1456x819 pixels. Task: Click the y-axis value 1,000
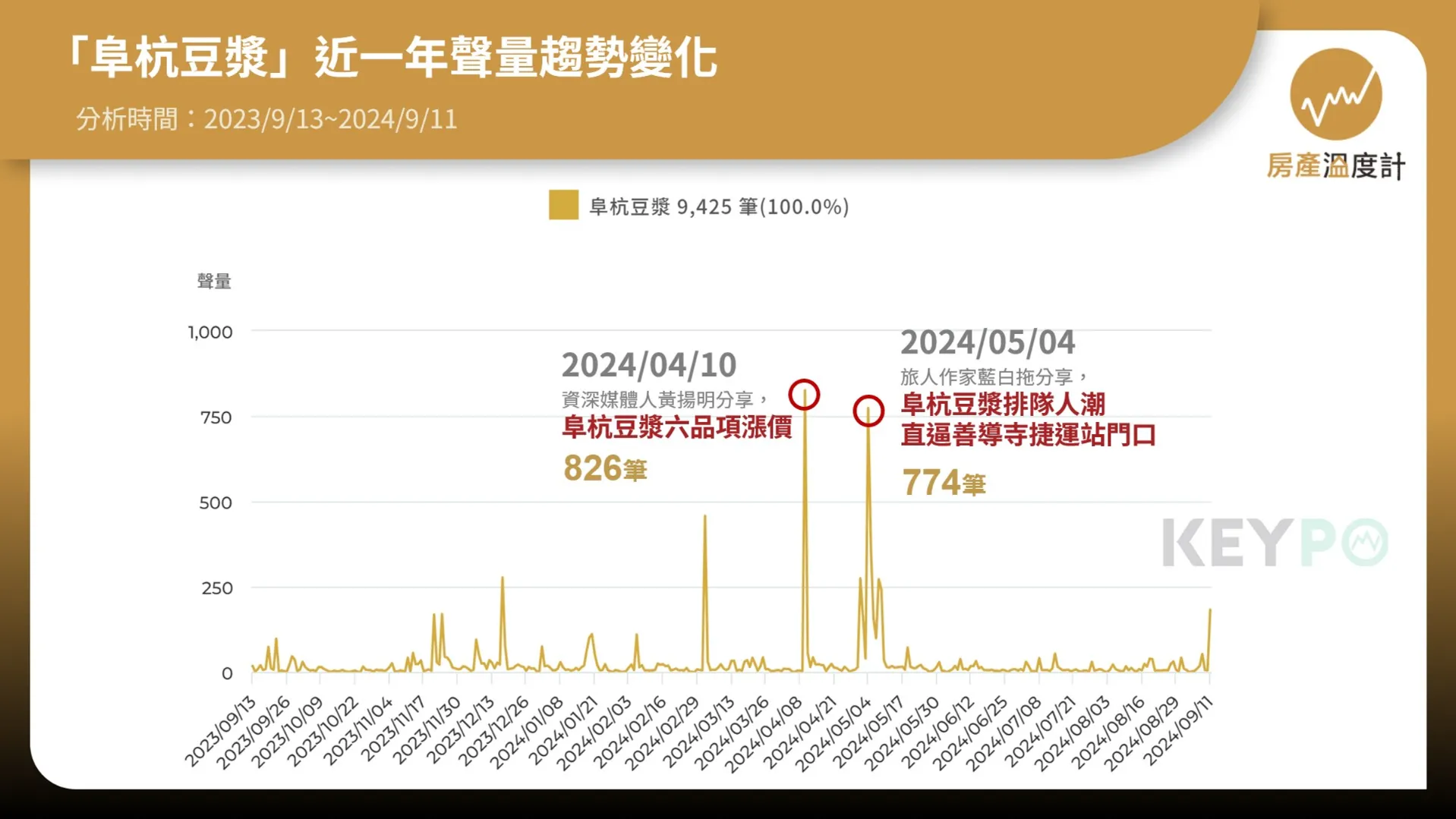pos(210,332)
